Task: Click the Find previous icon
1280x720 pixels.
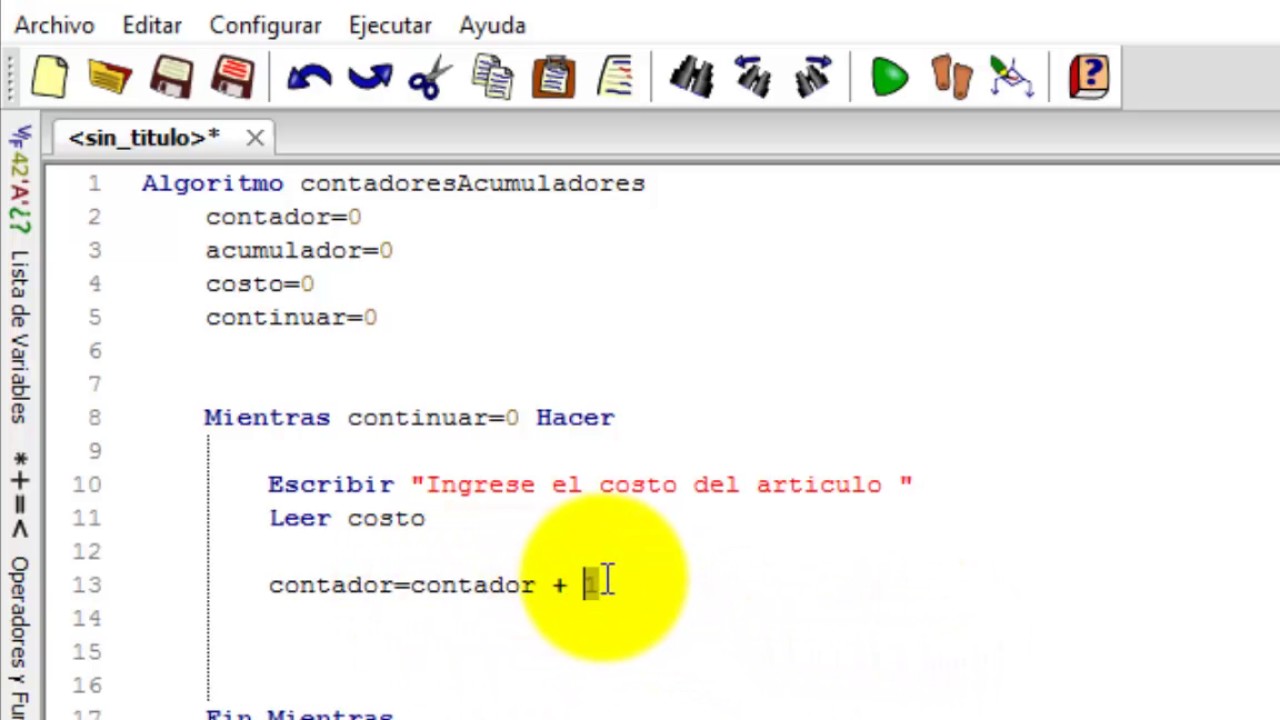Action: point(752,77)
